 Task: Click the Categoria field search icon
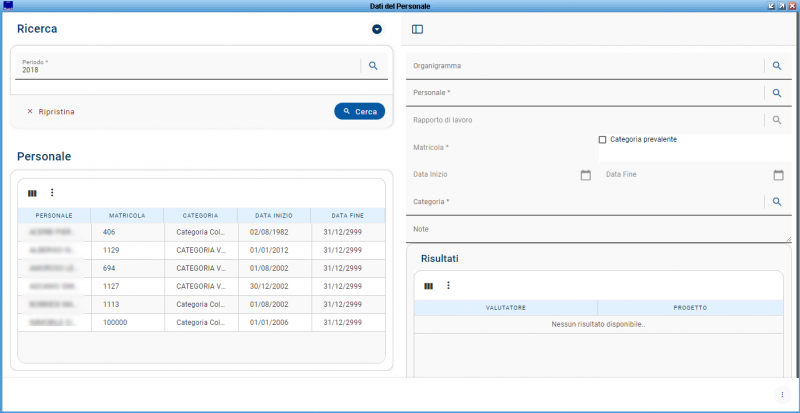(776, 202)
